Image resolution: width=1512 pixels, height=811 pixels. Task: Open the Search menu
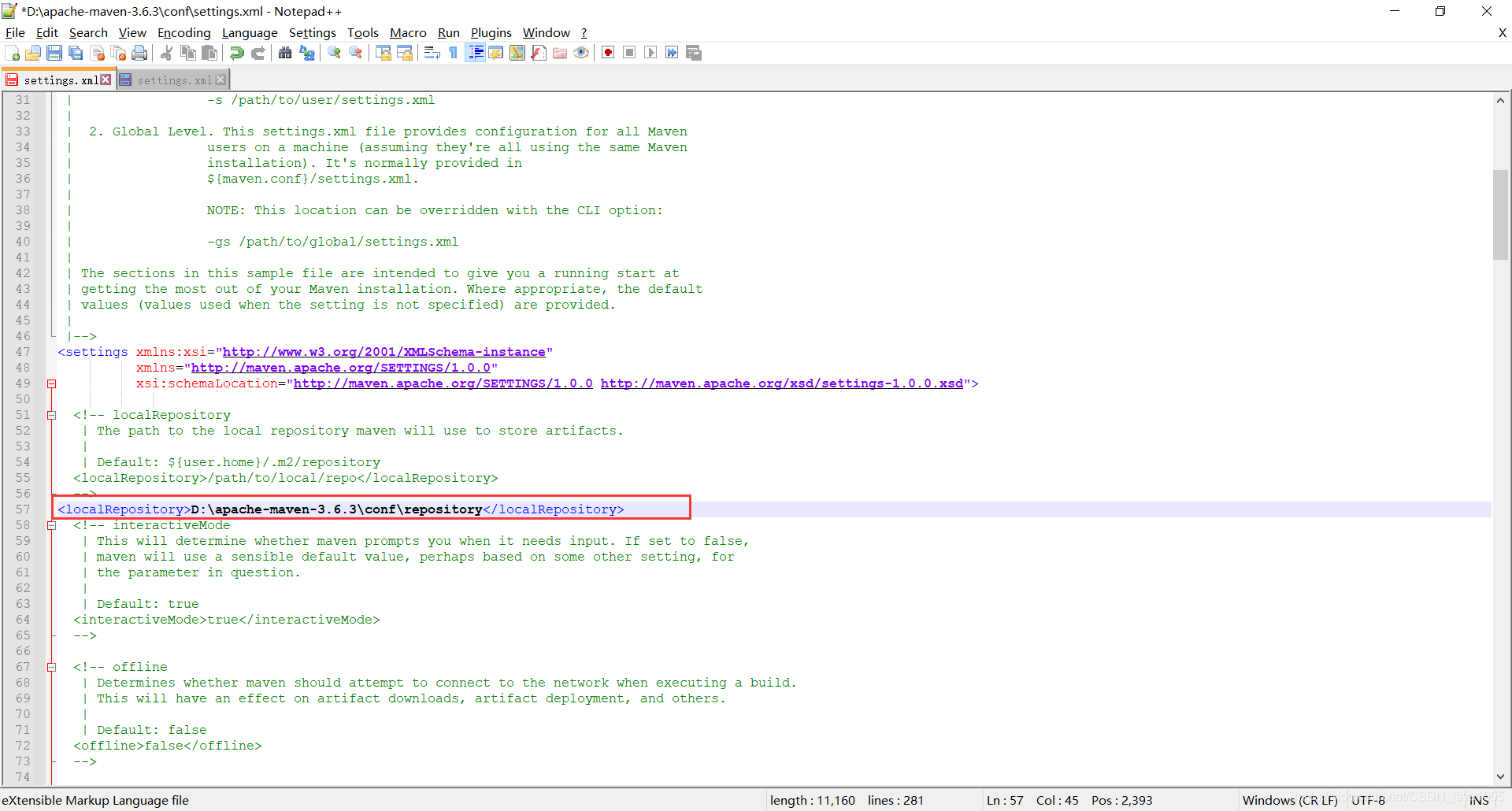pyautogui.click(x=88, y=32)
